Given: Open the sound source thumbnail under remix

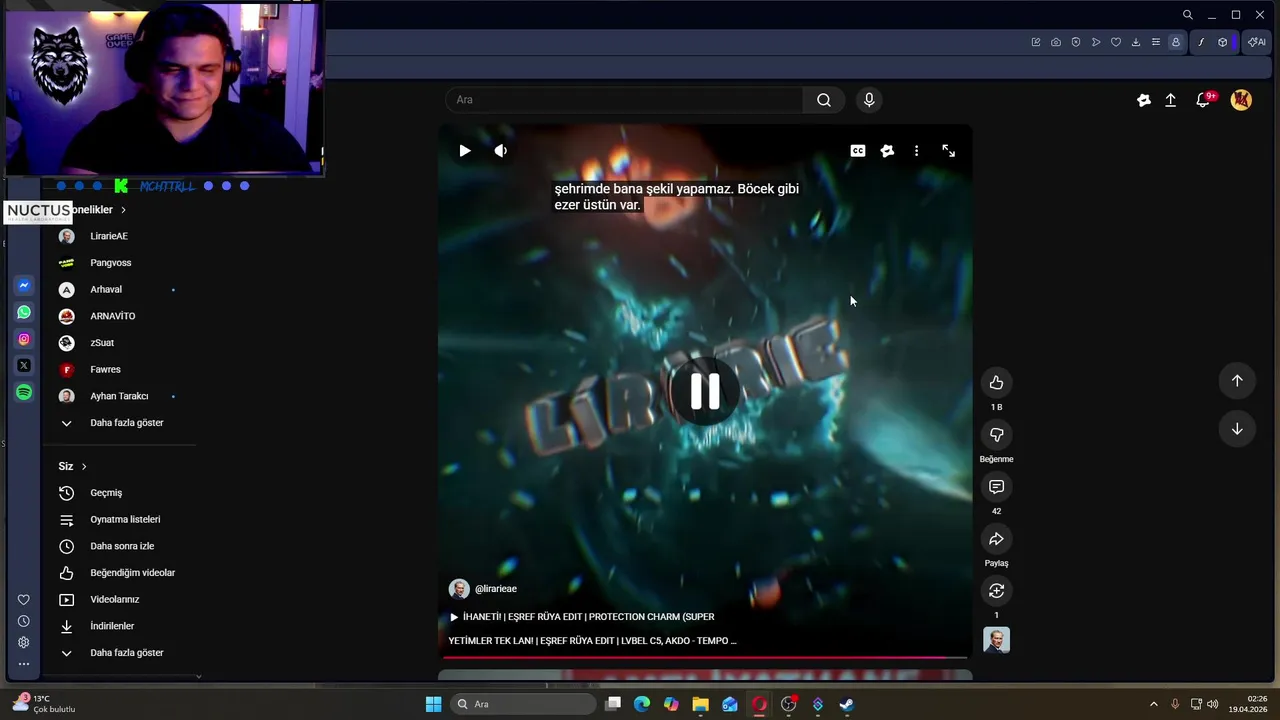Looking at the screenshot, I should coord(996,640).
